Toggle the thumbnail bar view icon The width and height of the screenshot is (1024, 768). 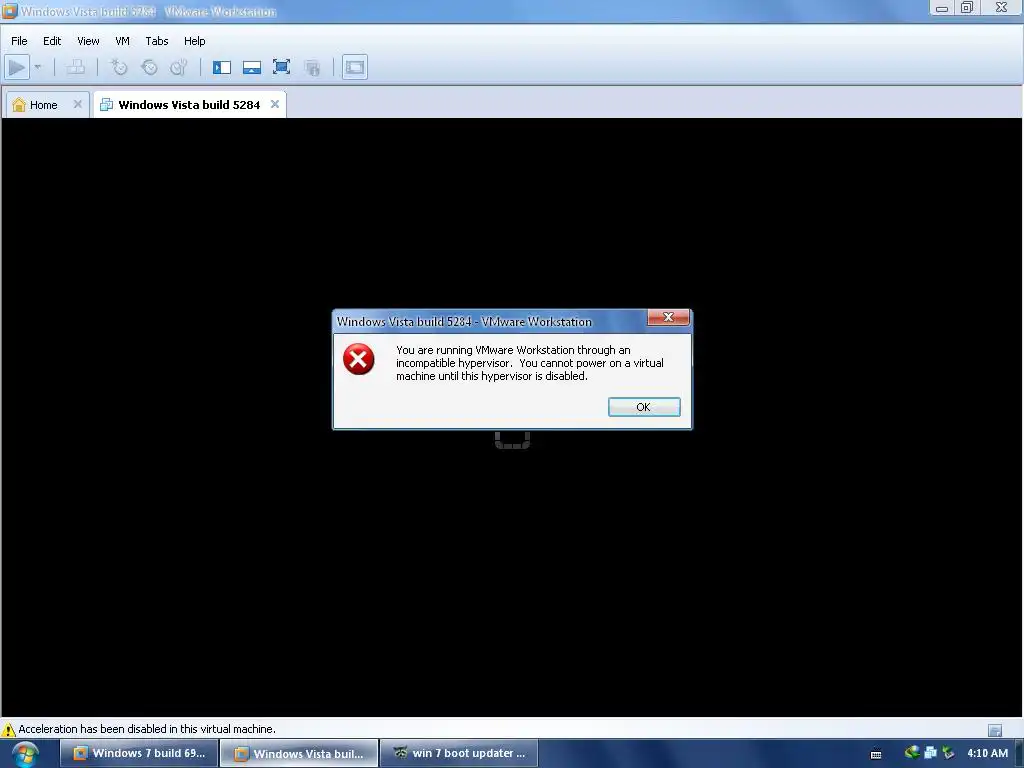click(x=251, y=67)
